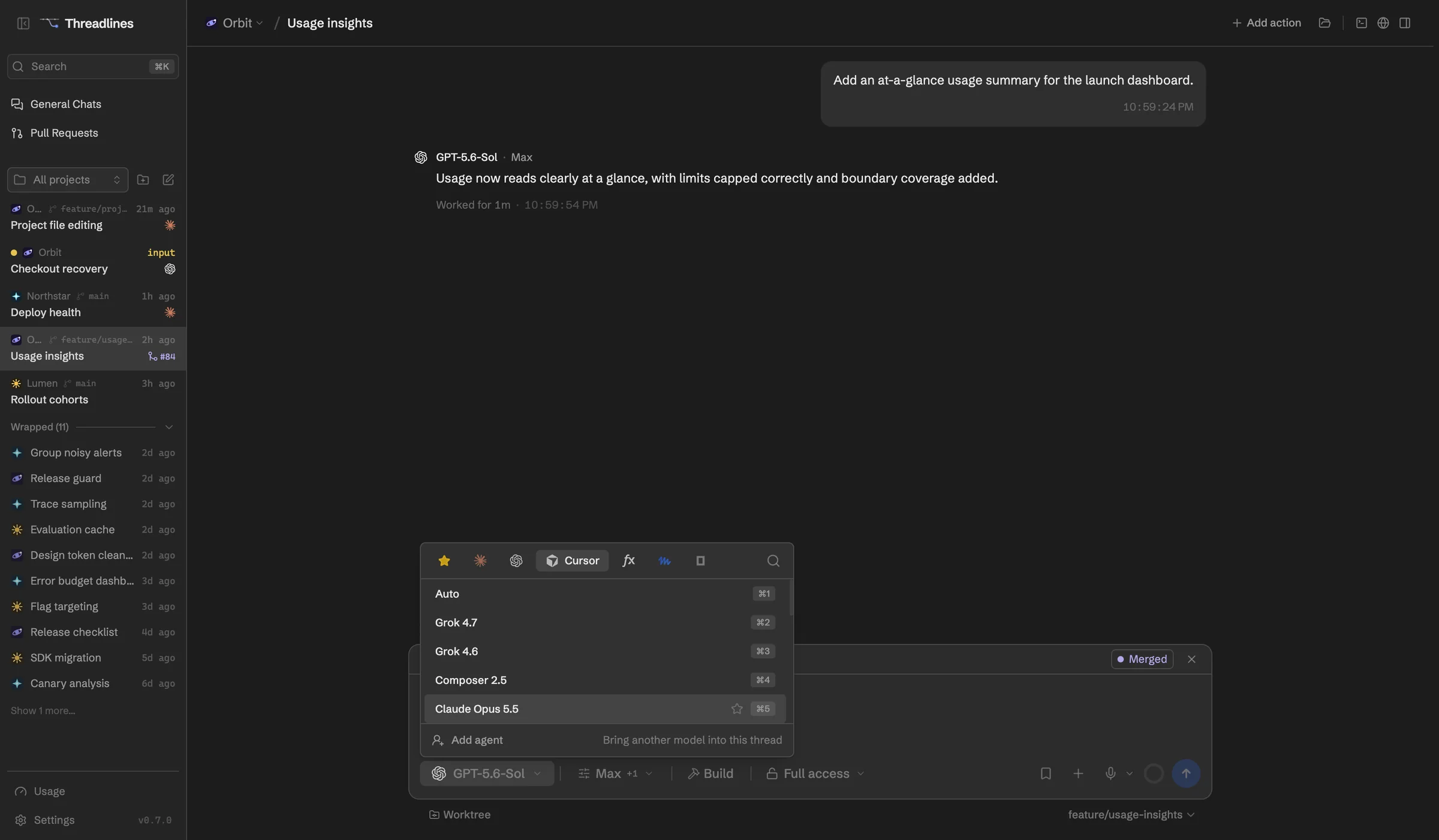Image resolution: width=1439 pixels, height=840 pixels.
Task: Choose Grok 4.7 model
Action: coord(605,622)
